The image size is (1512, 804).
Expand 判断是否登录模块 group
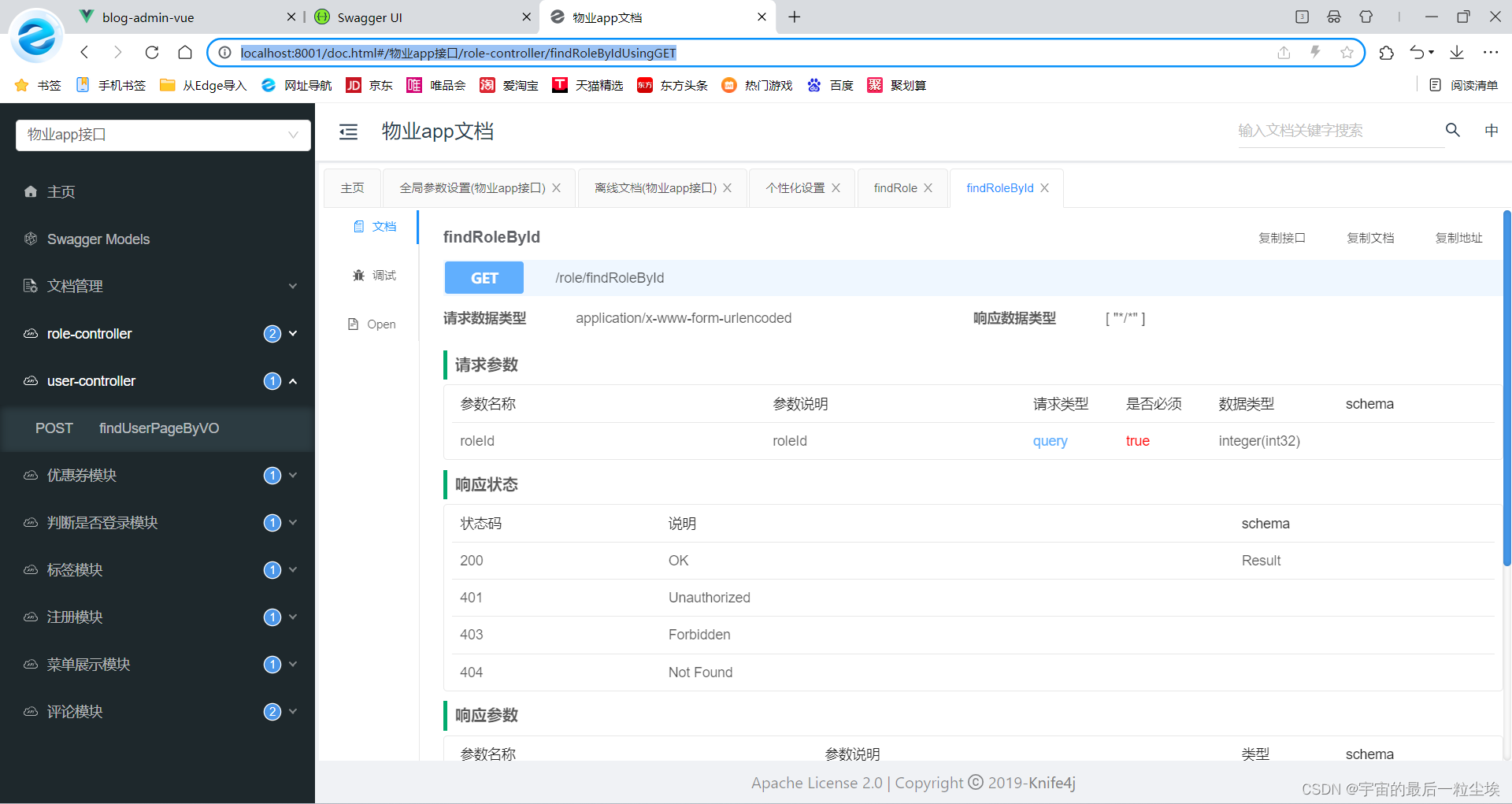tap(157, 522)
